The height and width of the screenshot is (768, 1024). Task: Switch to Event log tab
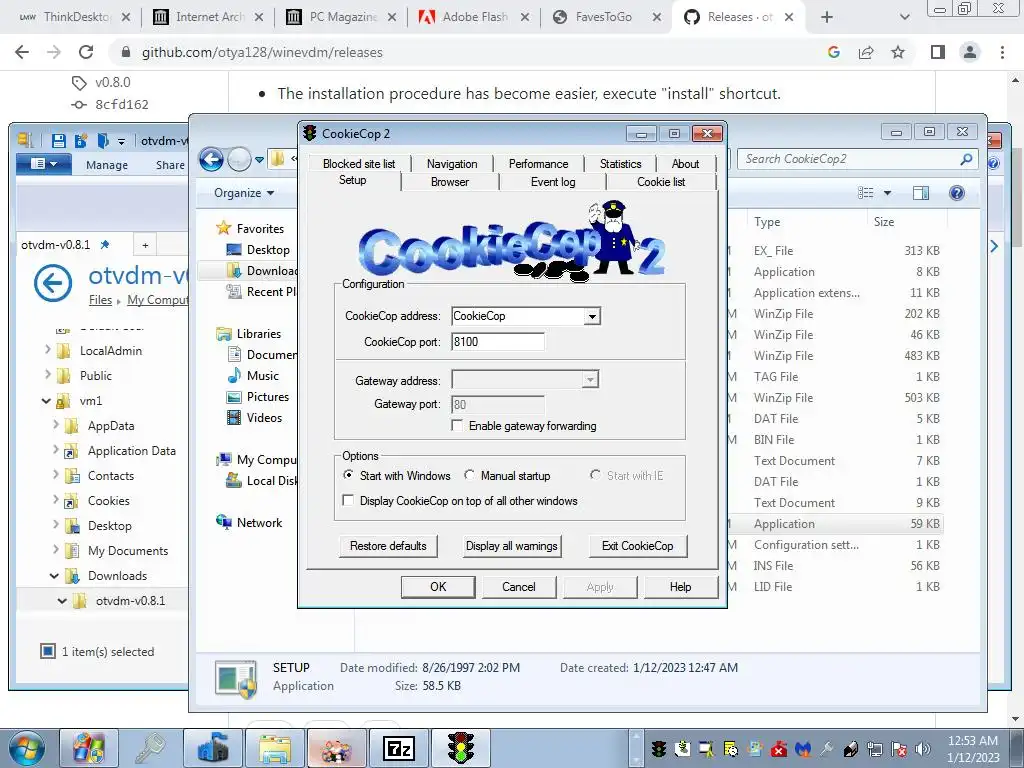(x=552, y=182)
